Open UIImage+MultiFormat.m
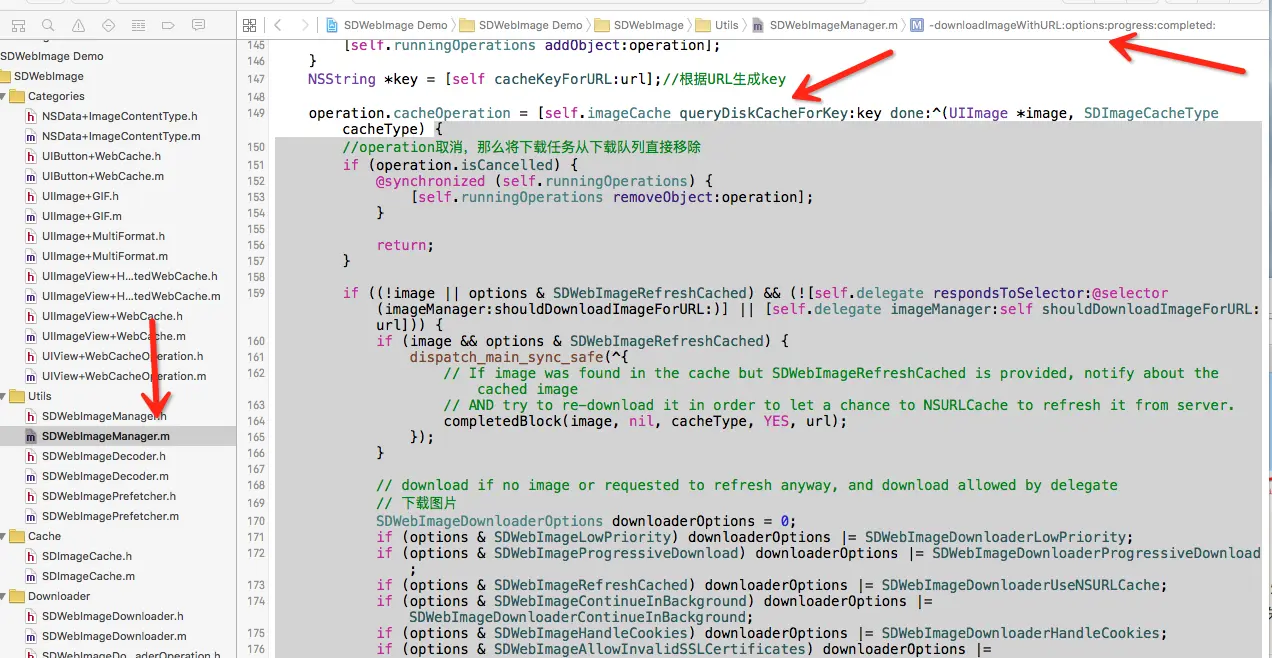The height and width of the screenshot is (658, 1272). tap(104, 256)
